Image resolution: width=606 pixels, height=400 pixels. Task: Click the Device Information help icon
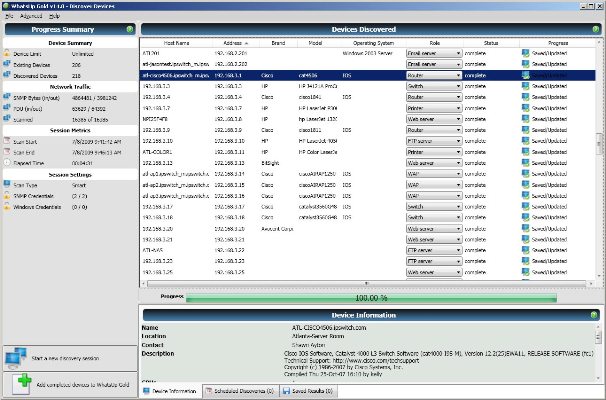coord(594,315)
